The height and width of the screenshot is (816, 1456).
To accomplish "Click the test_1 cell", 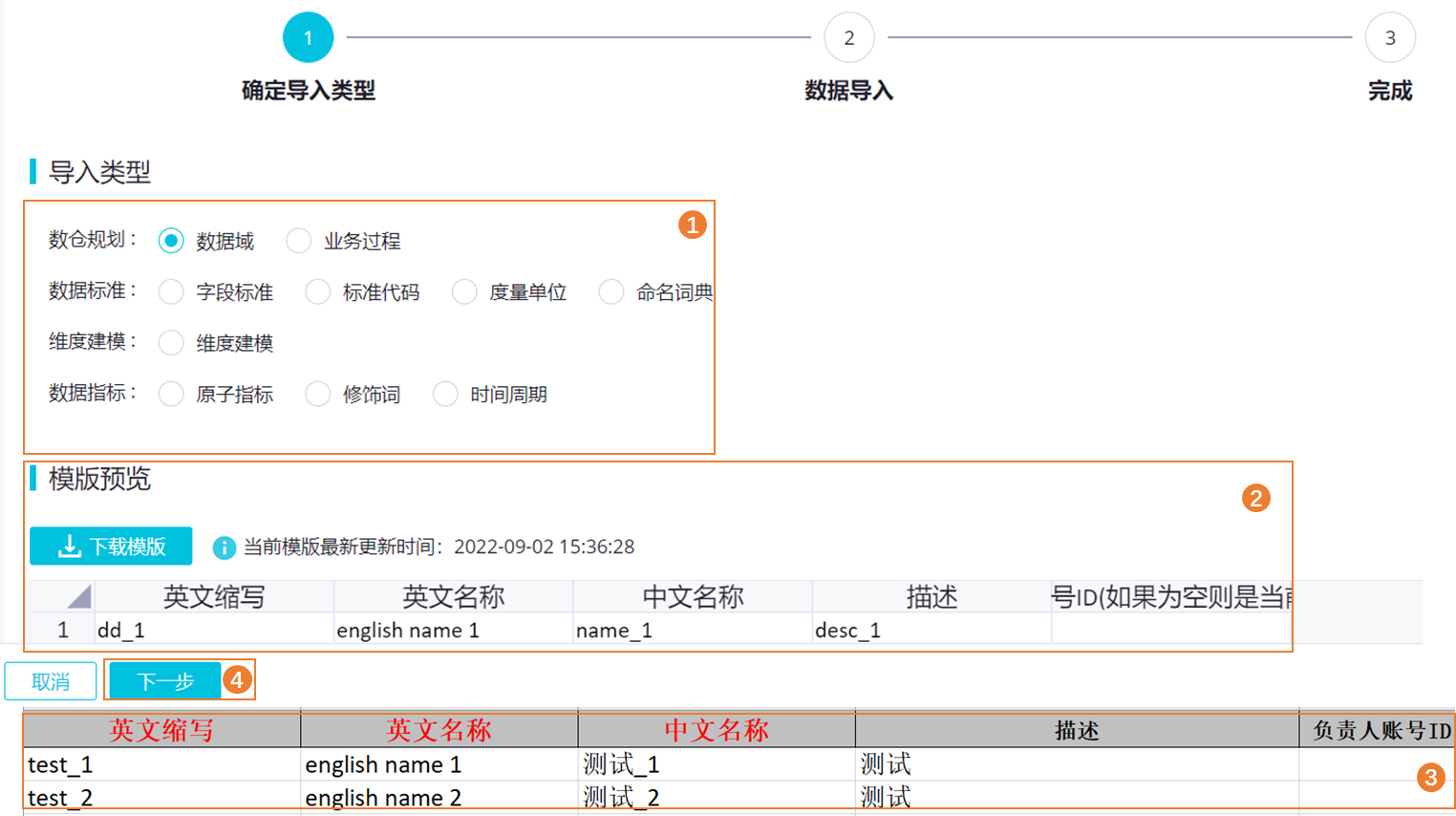I will (161, 764).
